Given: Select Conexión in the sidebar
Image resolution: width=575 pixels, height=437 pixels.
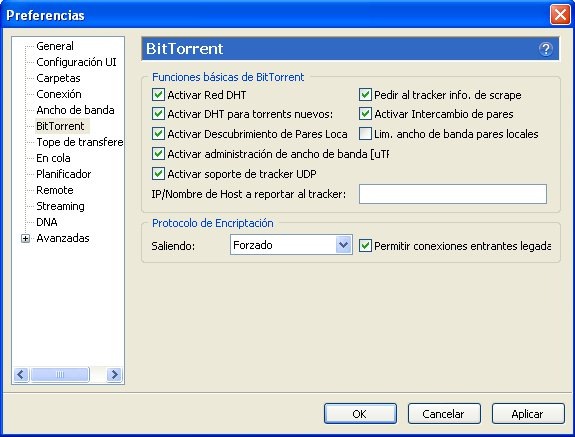Looking at the screenshot, I should click(59, 94).
